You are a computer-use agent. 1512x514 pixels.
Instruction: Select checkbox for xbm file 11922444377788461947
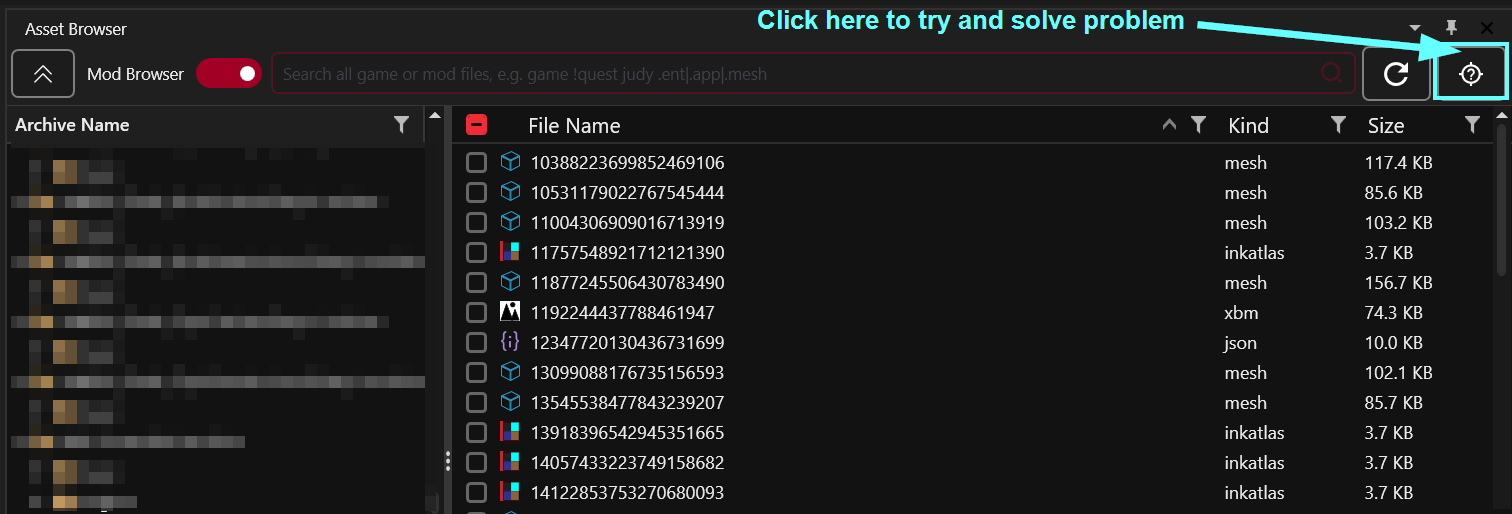[x=476, y=313]
